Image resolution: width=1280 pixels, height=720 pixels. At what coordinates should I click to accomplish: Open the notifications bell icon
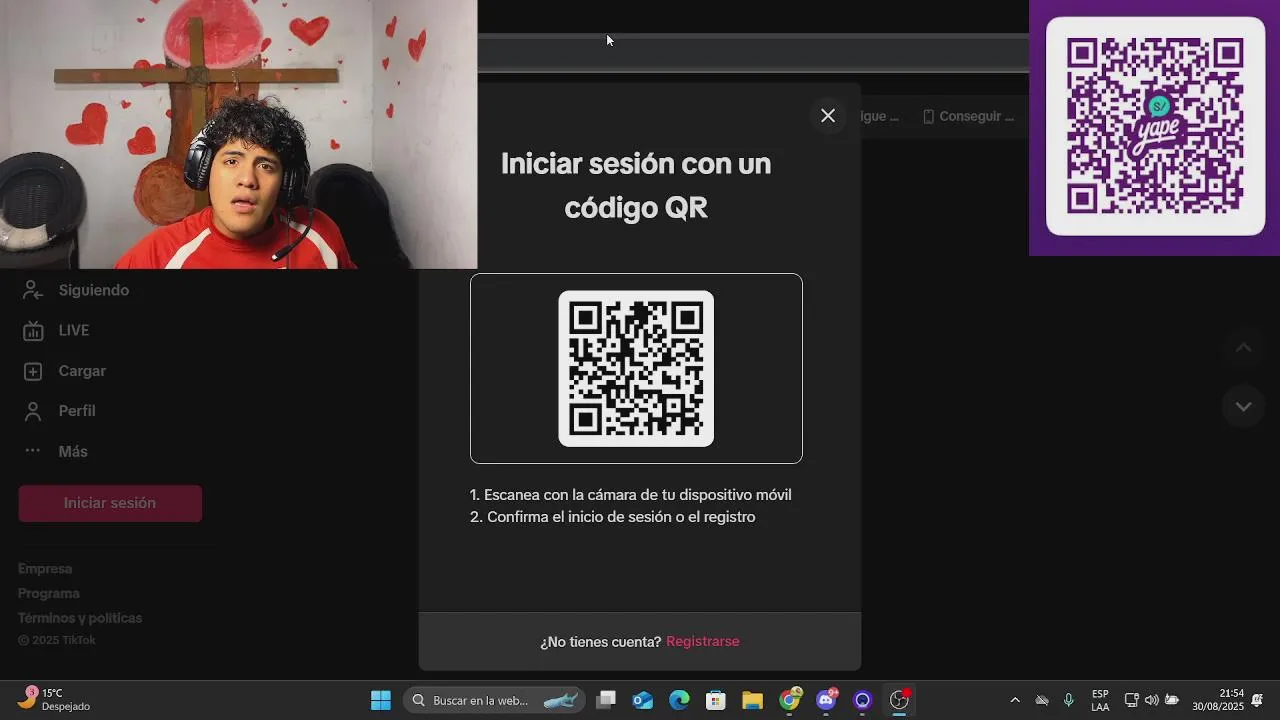(x=1258, y=700)
